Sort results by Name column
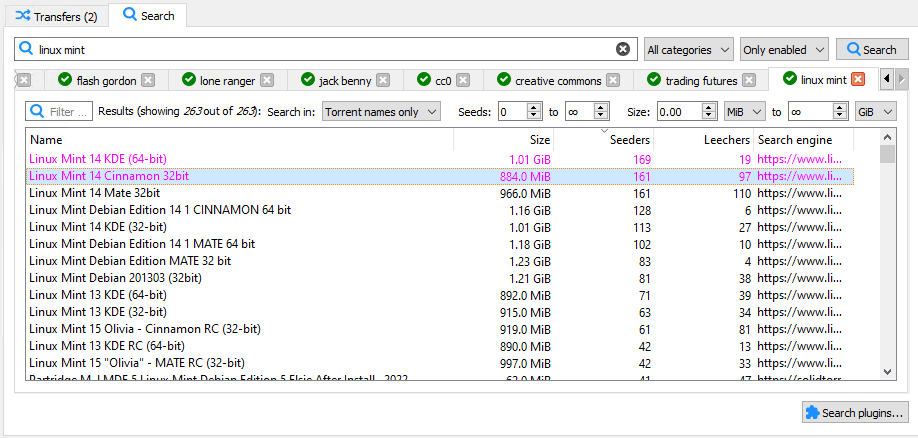918x438 pixels. coord(240,140)
